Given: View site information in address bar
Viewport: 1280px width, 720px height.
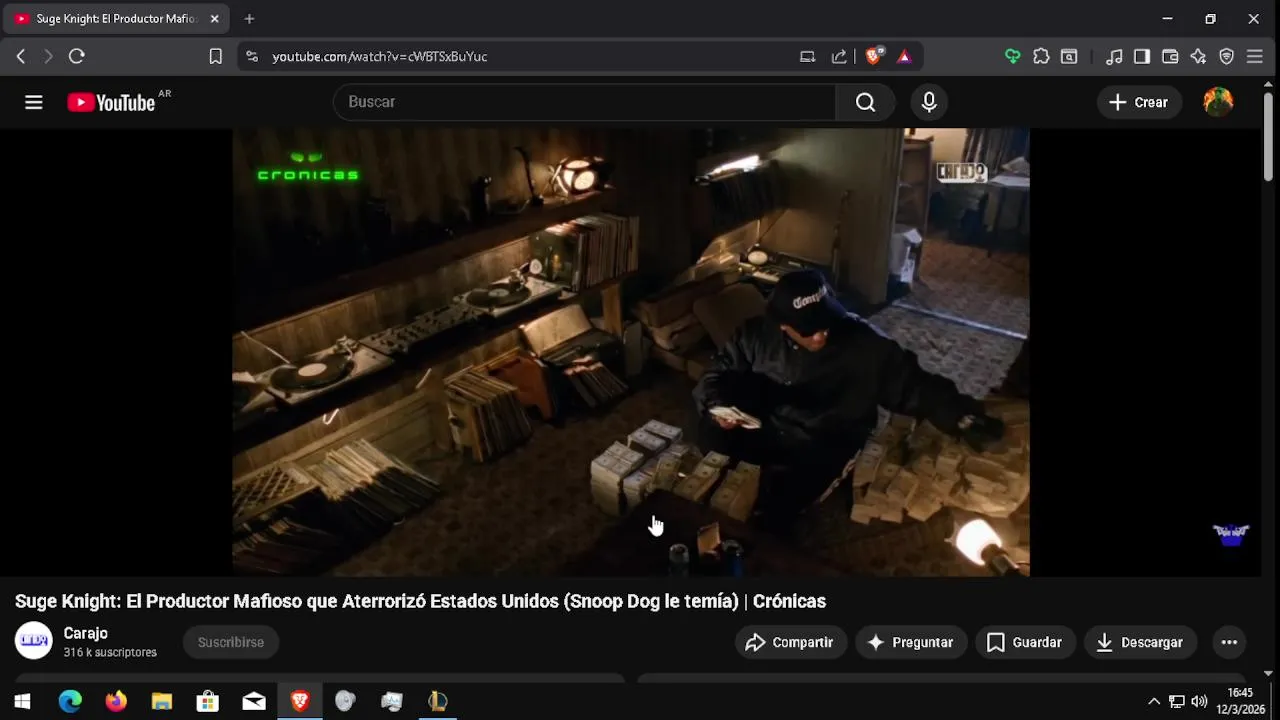Looking at the screenshot, I should (252, 56).
